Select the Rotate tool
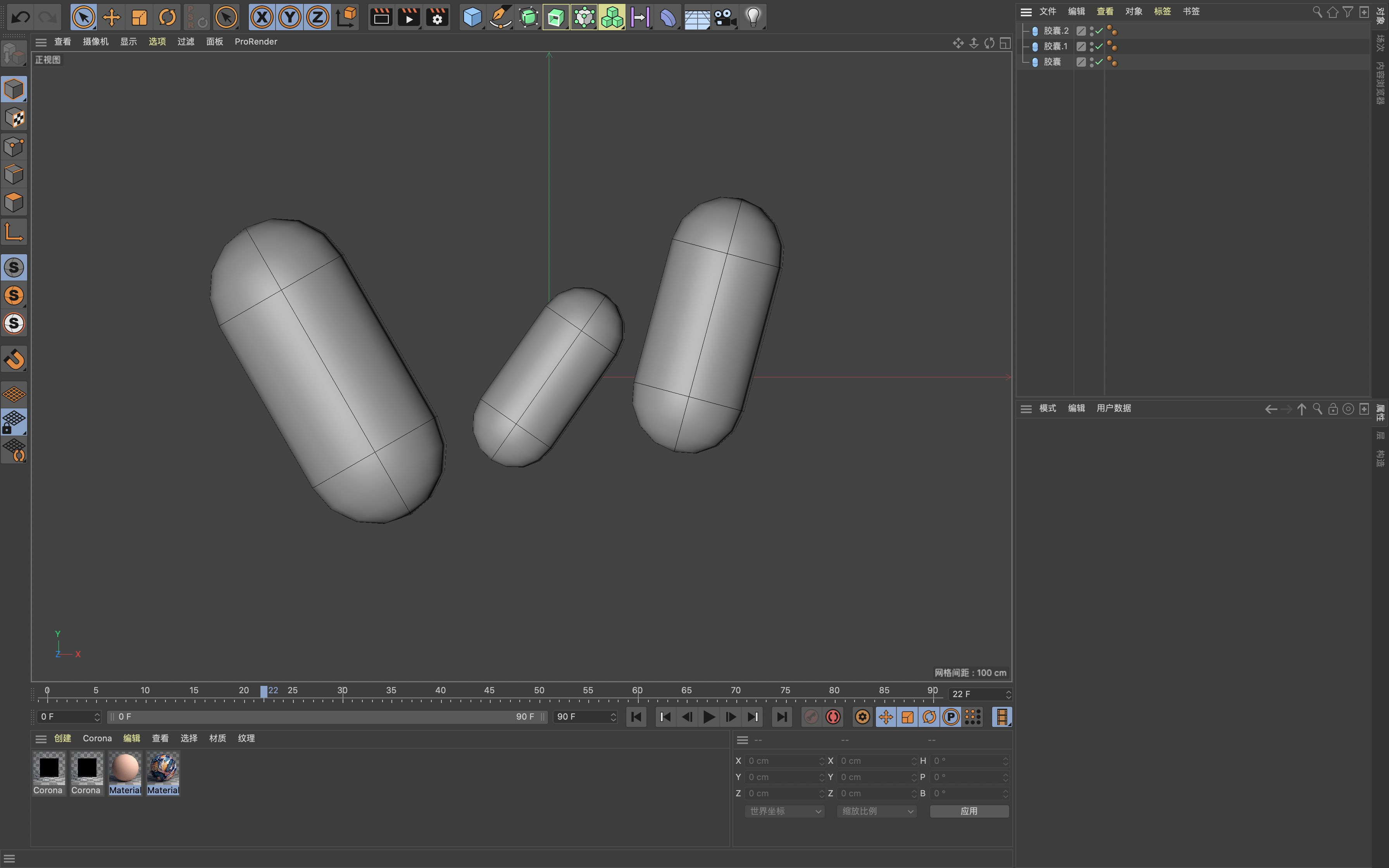1389x868 pixels. pos(167,17)
